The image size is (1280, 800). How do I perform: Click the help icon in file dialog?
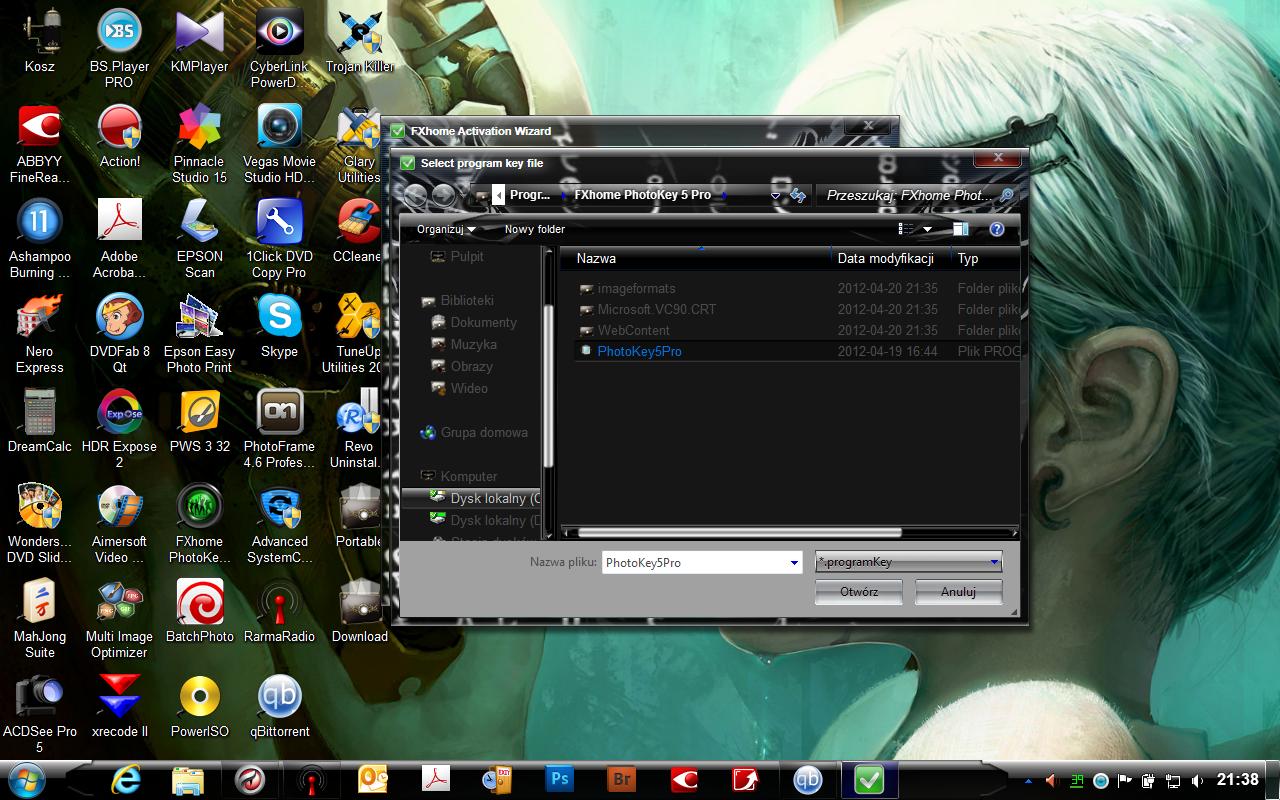pos(996,229)
